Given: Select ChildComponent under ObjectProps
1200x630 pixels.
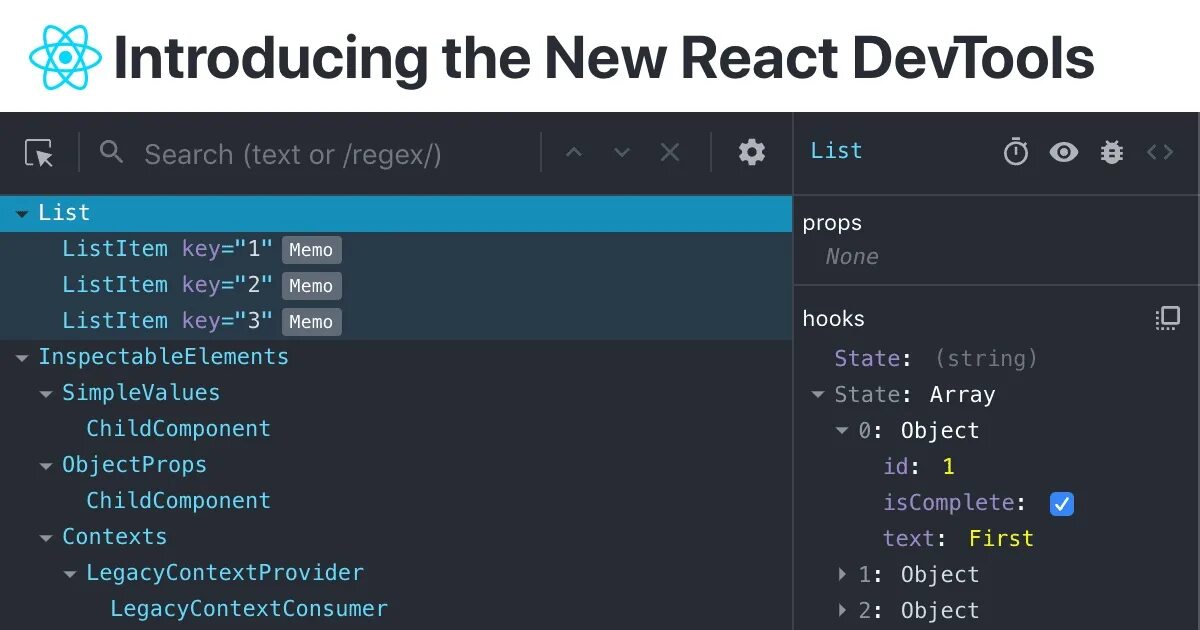Looking at the screenshot, I should tap(178, 500).
